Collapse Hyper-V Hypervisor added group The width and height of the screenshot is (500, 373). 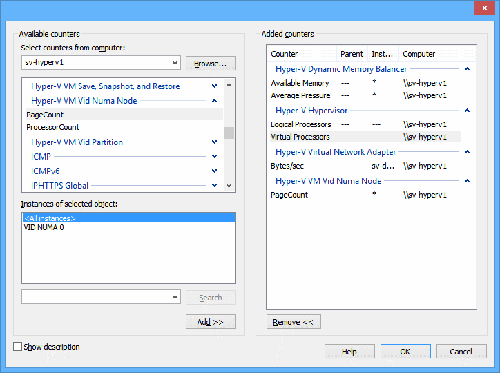point(467,110)
